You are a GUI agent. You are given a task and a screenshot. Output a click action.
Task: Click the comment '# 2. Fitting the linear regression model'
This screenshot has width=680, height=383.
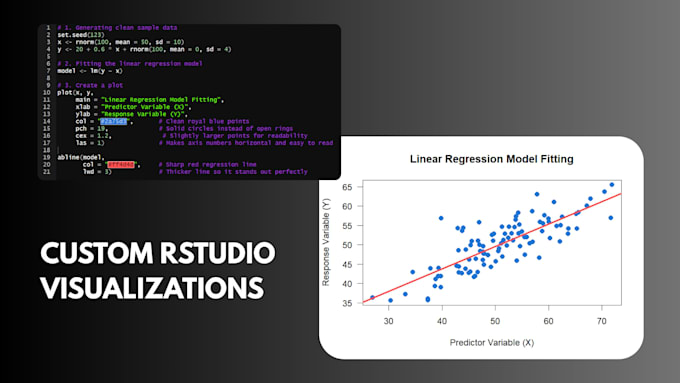pyautogui.click(x=130, y=64)
